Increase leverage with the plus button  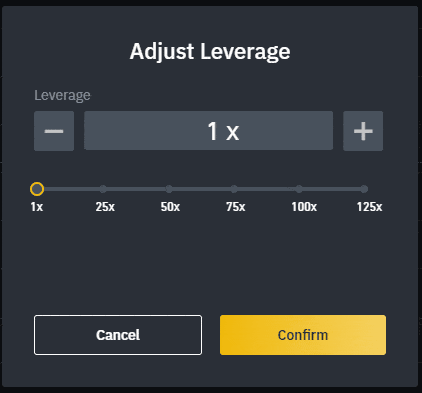point(363,131)
